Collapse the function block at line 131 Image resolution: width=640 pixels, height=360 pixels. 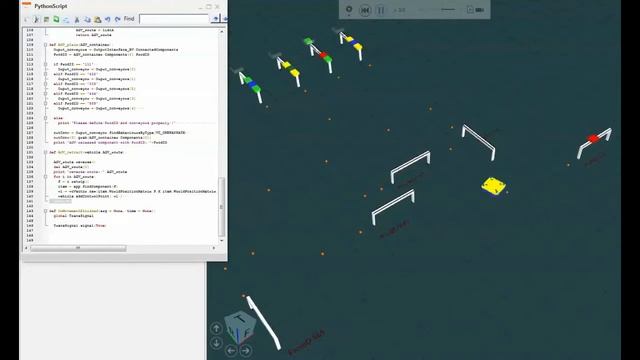click(45, 152)
